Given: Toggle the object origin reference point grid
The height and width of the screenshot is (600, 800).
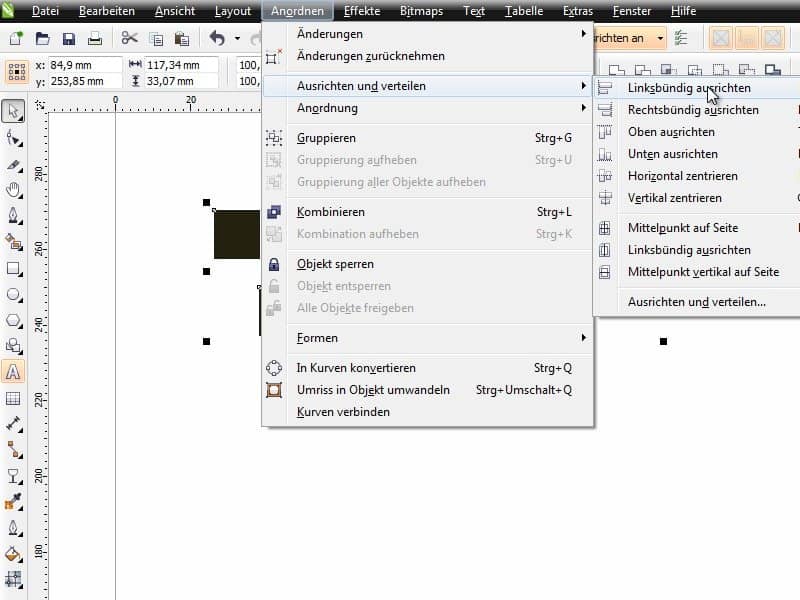Looking at the screenshot, I should (x=17, y=73).
